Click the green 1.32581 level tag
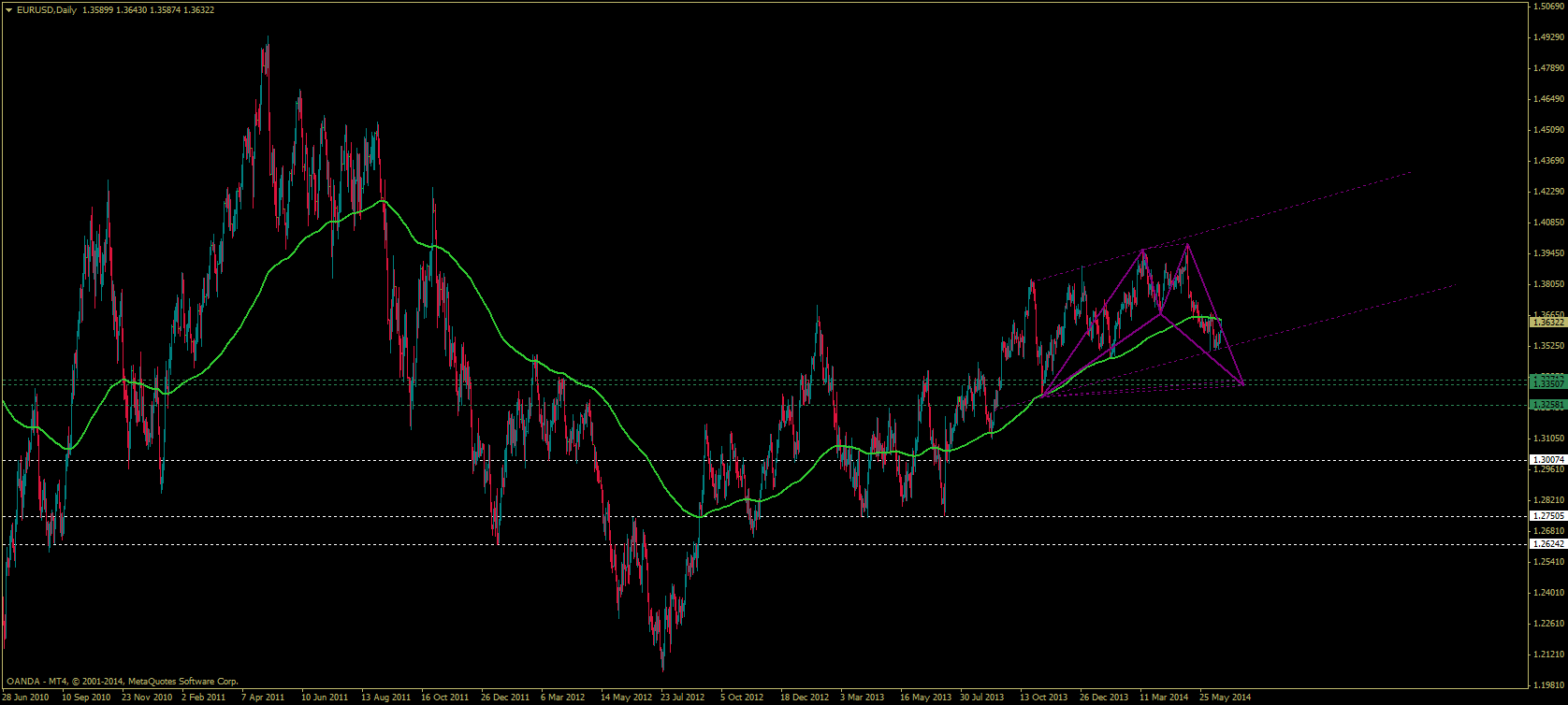The height and width of the screenshot is (705, 1568). [x=1547, y=405]
